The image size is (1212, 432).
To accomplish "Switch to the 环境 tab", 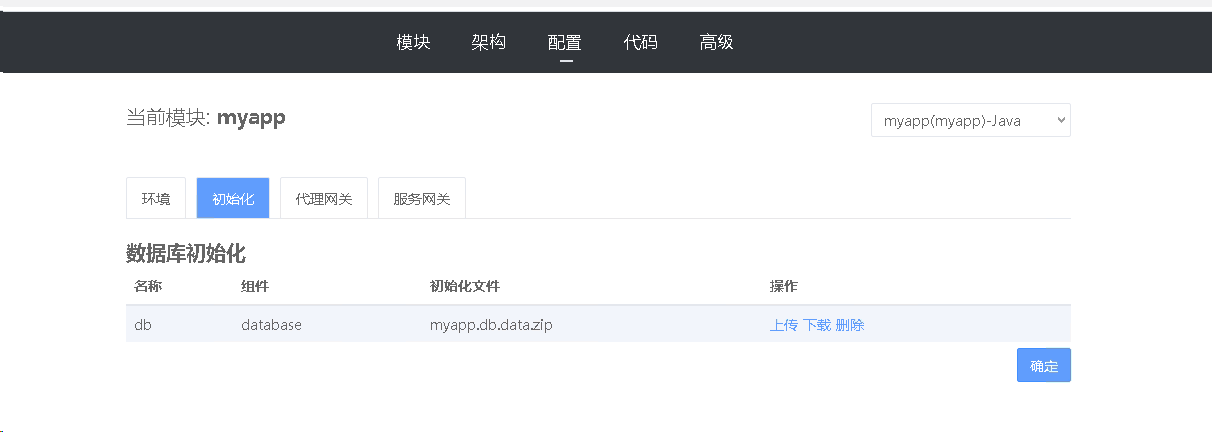I will coord(156,199).
